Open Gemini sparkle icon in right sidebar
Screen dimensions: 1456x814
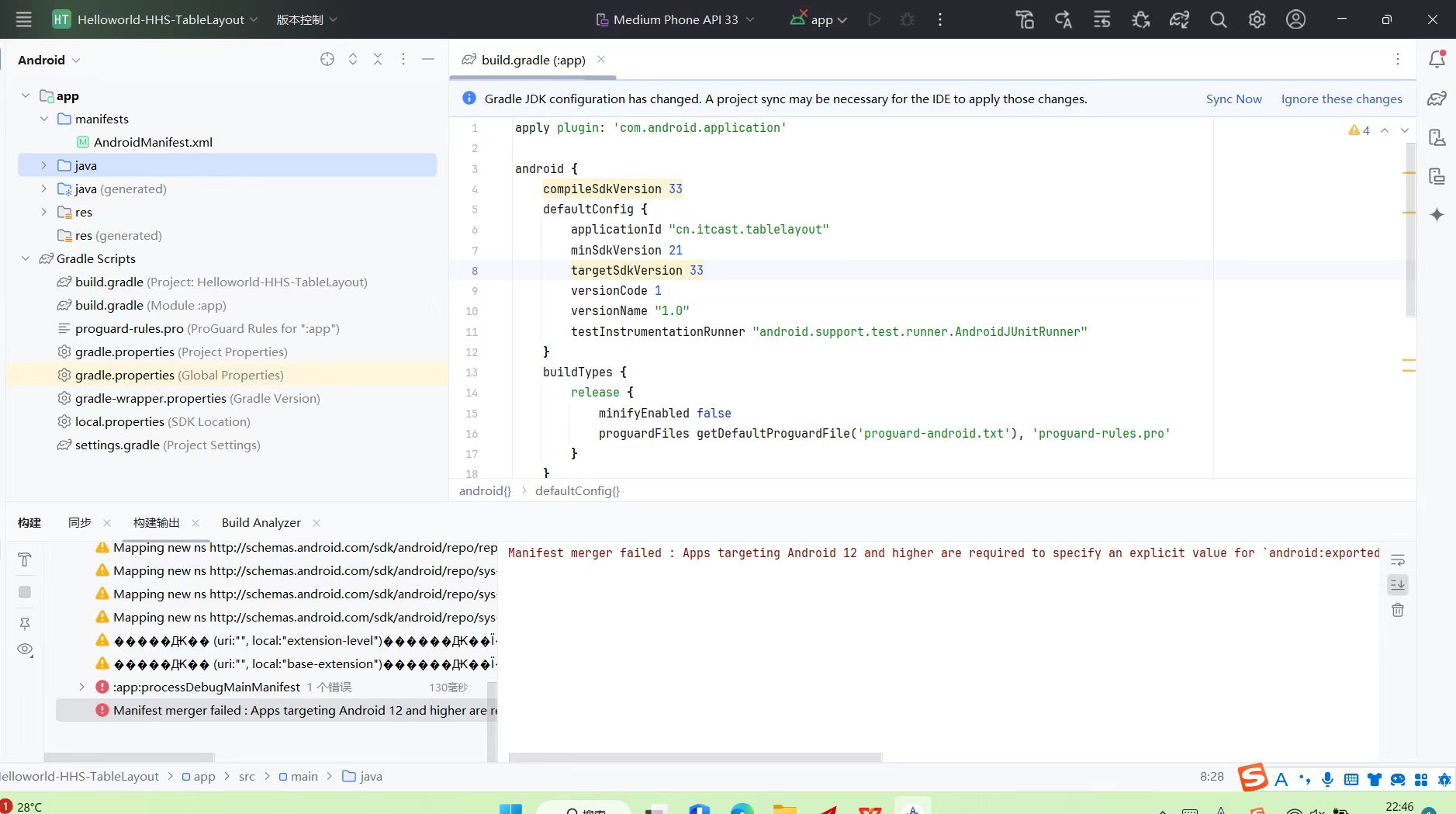click(1437, 215)
